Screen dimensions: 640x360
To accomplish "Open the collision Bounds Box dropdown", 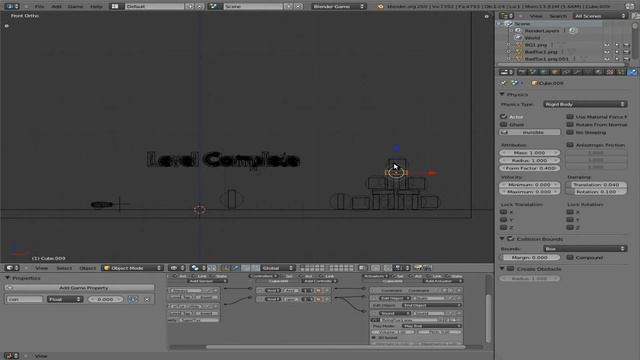I will pos(585,248).
